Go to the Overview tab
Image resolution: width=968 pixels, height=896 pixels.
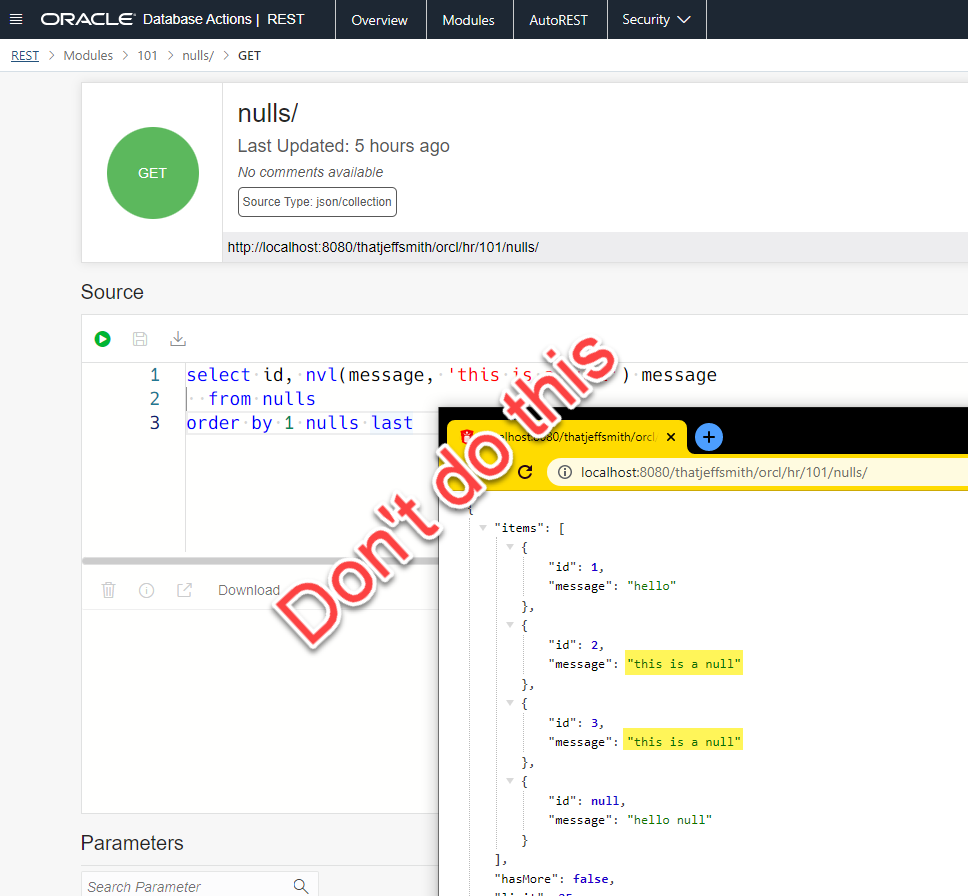(380, 20)
